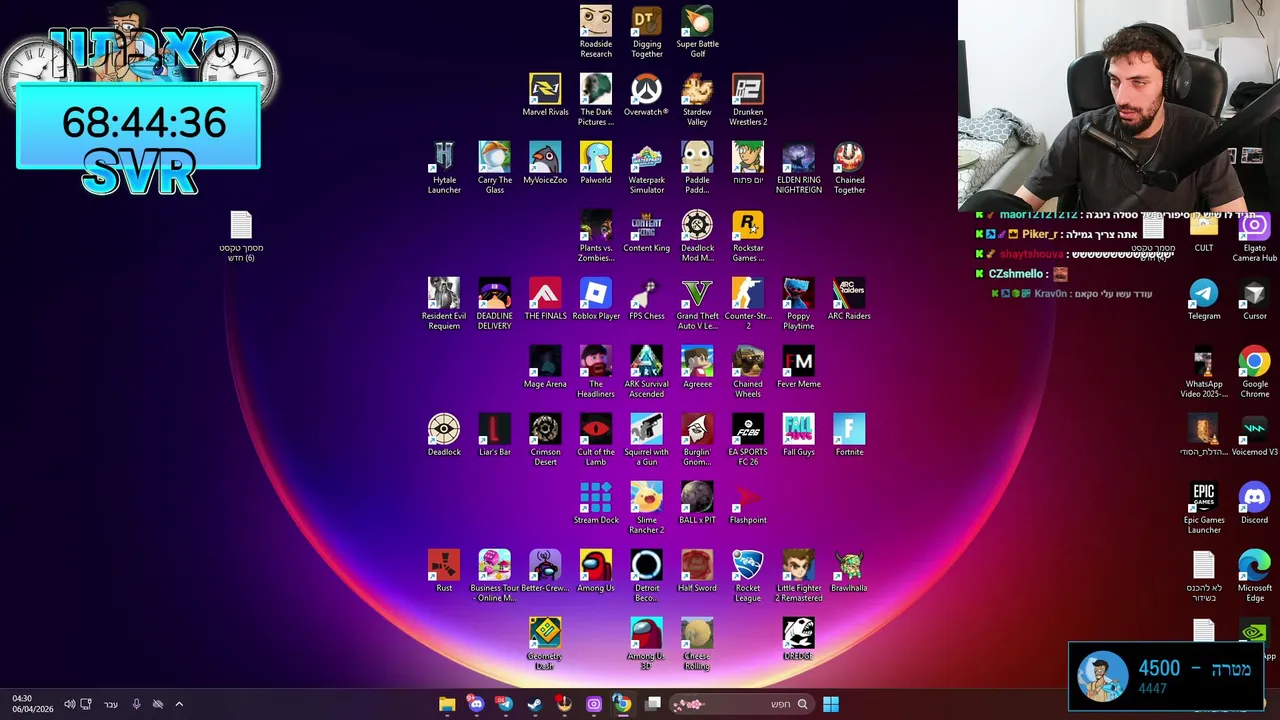This screenshot has width=1280, height=720.
Task: Select the DREDGE desktop icon
Action: (x=799, y=639)
